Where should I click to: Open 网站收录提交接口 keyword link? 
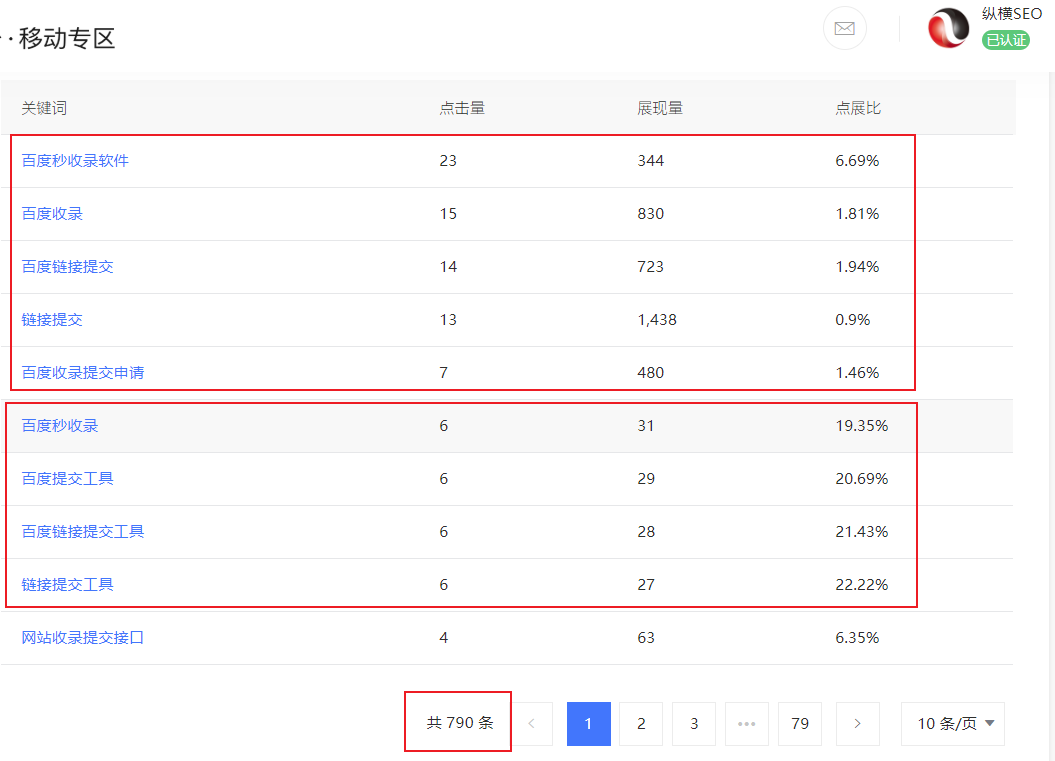[x=83, y=637]
